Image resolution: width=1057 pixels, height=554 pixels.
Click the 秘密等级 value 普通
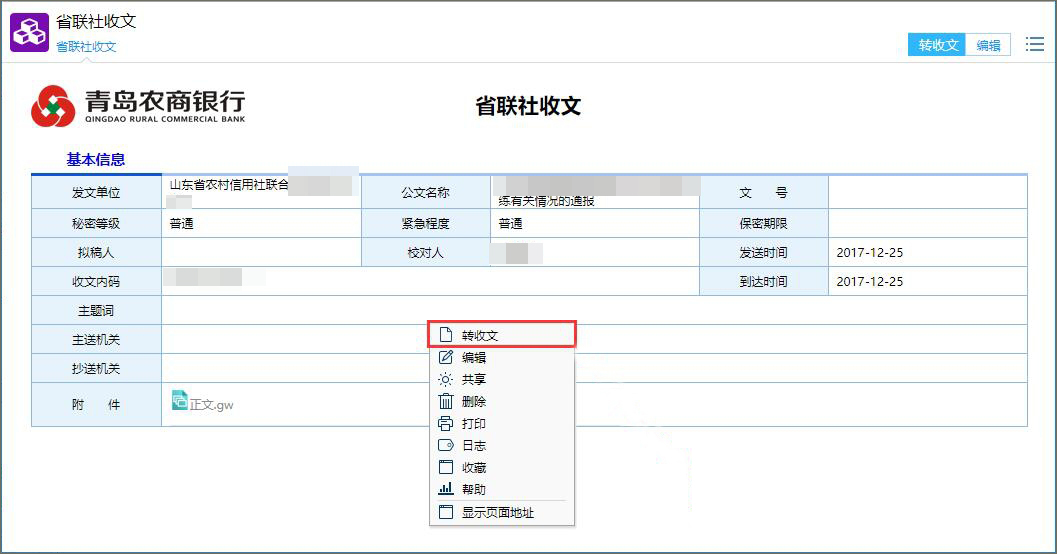click(181, 224)
